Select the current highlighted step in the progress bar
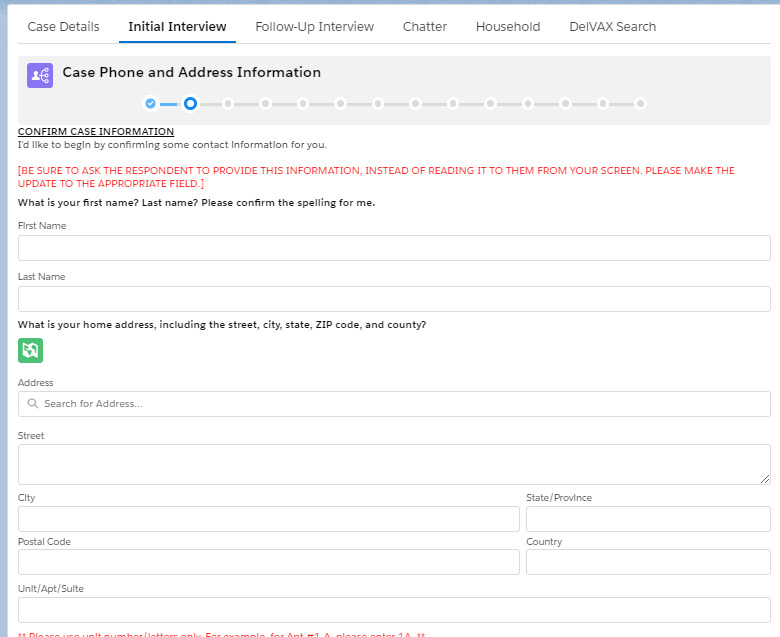 coord(190,103)
